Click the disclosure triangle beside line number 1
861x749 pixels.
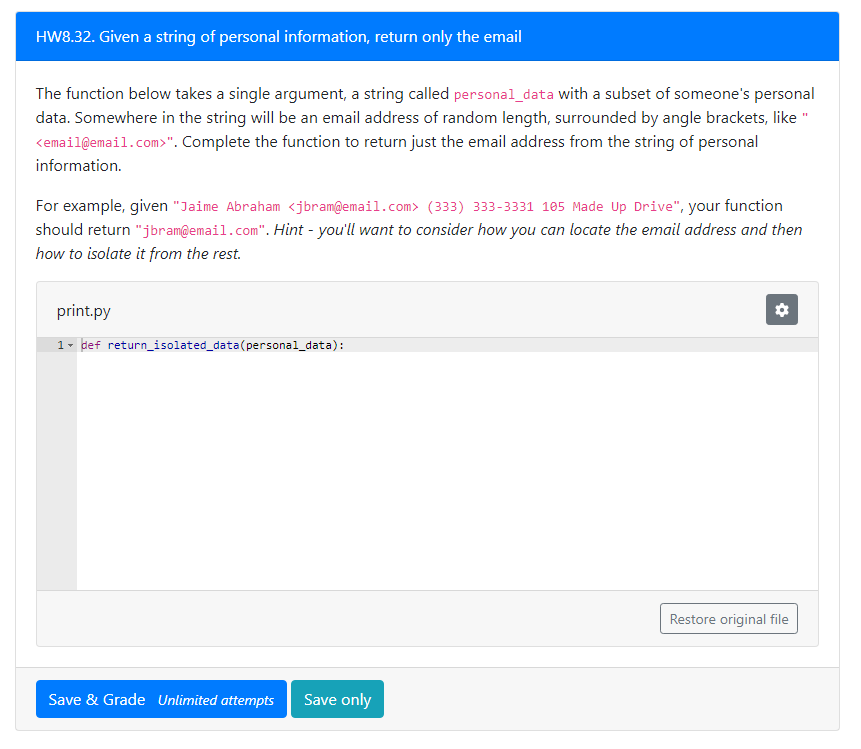coord(68,343)
